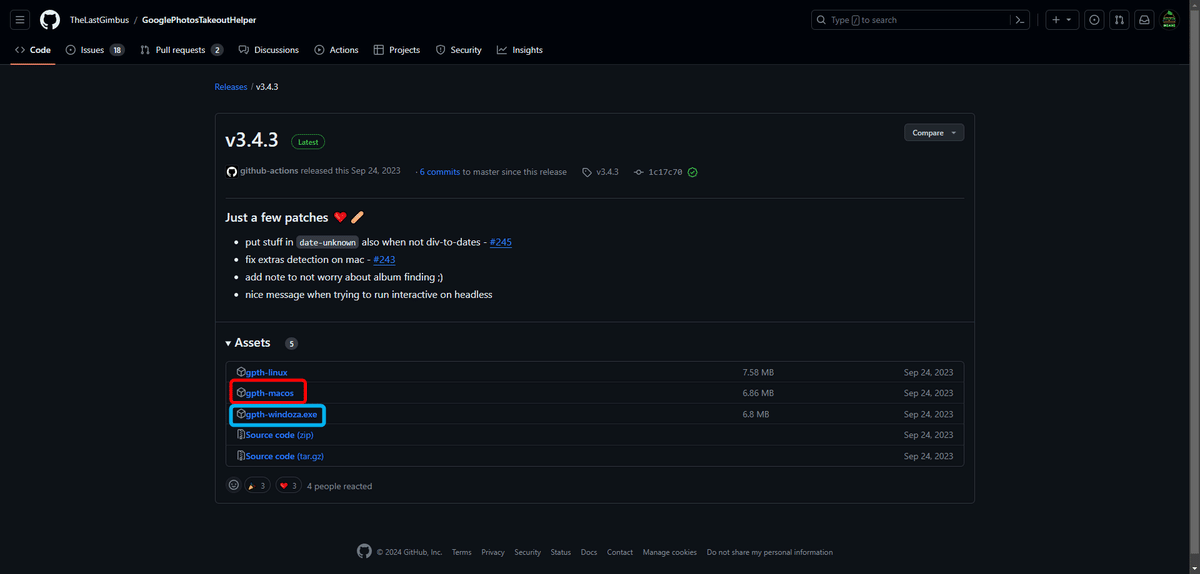Download gpth-windoza.exe asset
Image resolution: width=1200 pixels, height=574 pixels.
[281, 414]
